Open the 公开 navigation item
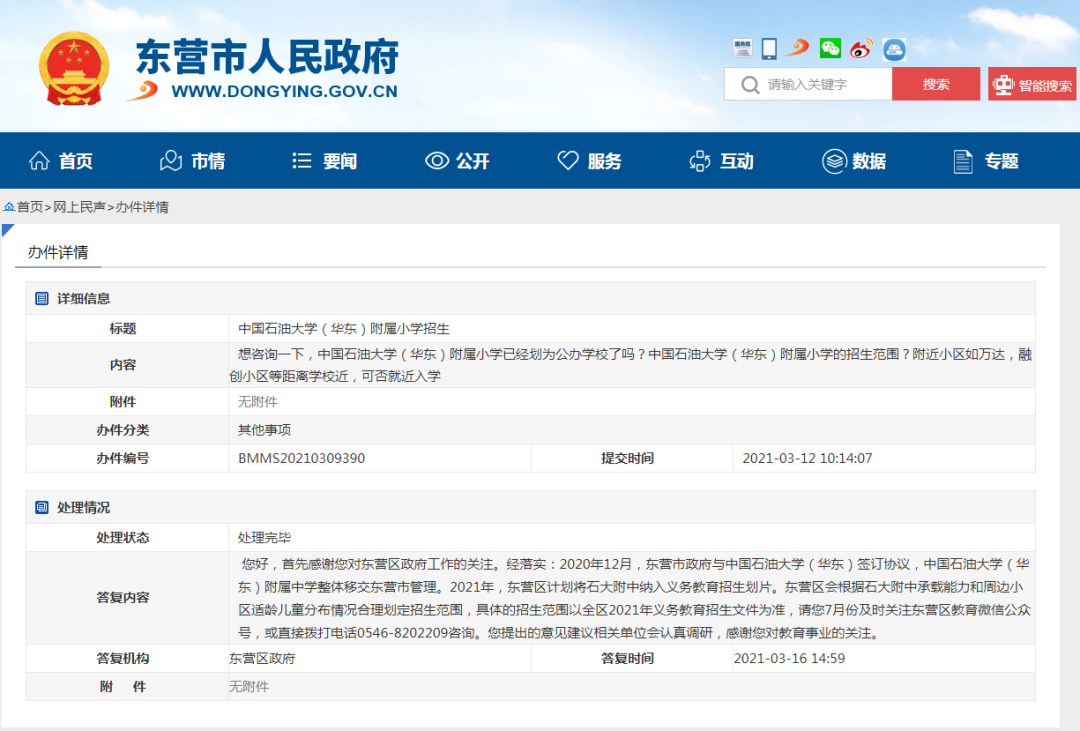This screenshot has height=731, width=1080. coord(457,161)
